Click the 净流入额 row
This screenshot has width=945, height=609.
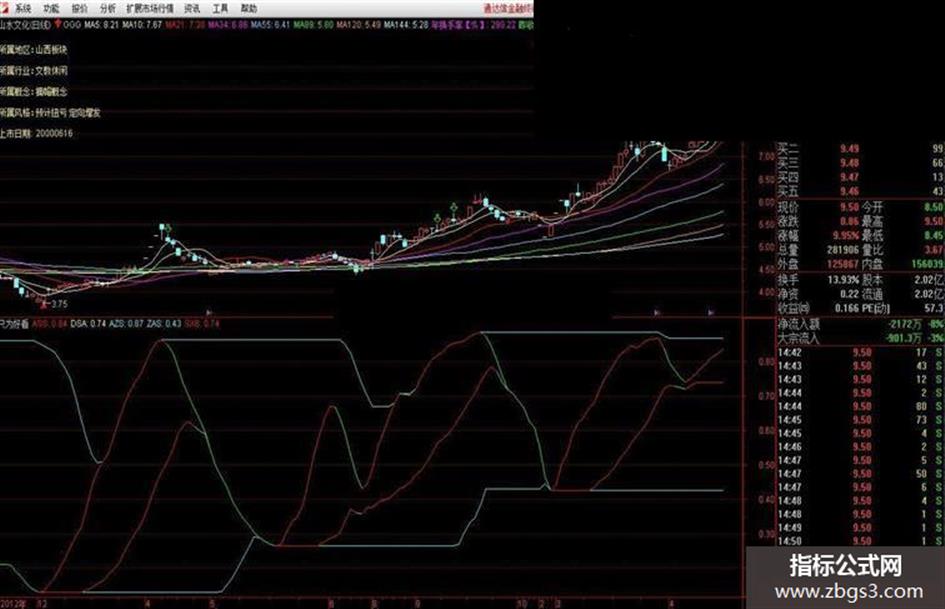tap(860, 324)
